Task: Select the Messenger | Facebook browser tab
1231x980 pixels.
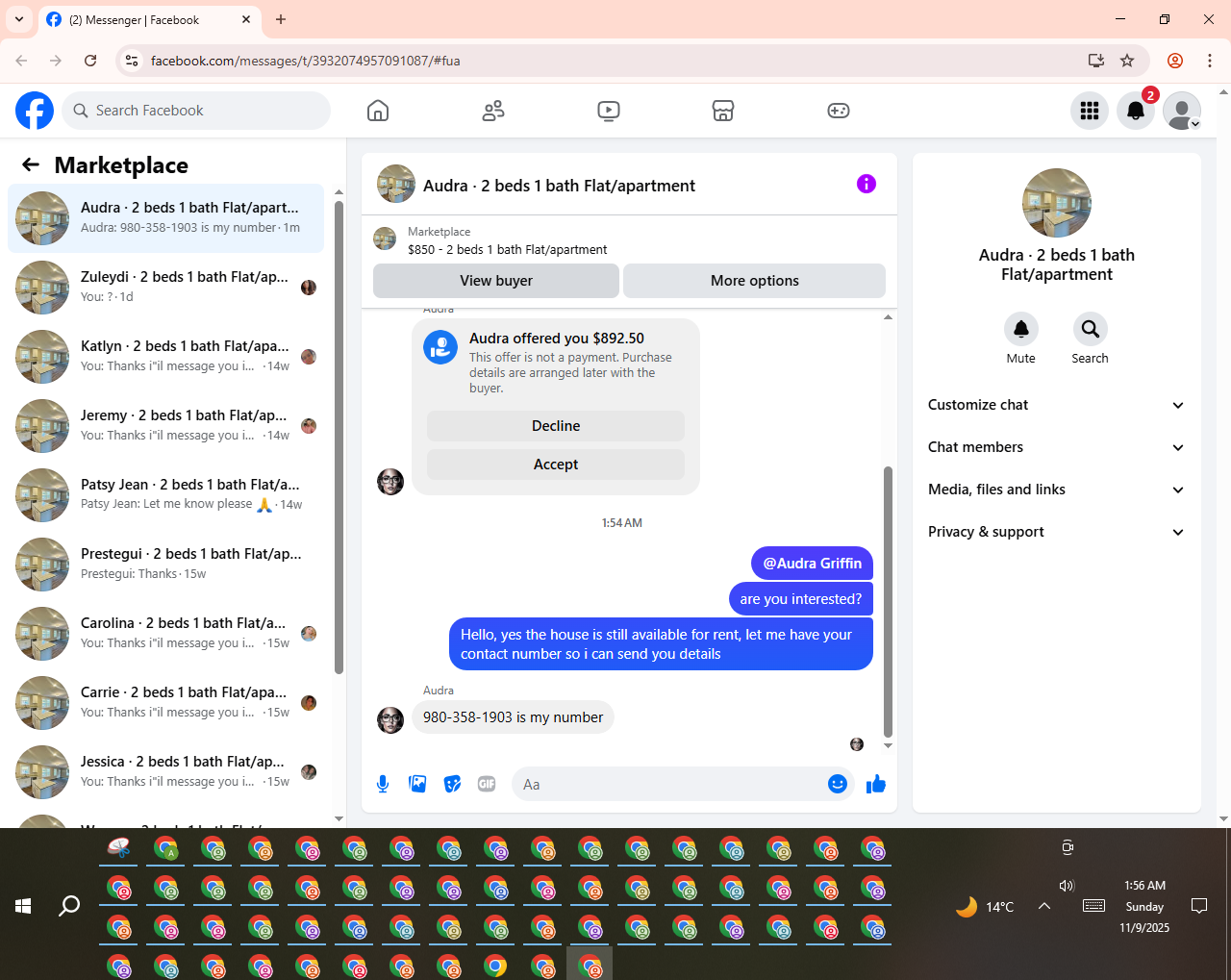Action: [149, 19]
